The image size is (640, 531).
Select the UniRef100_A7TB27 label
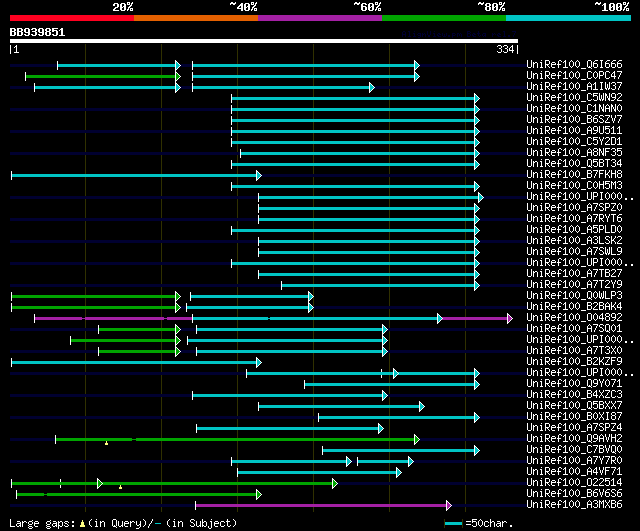574,274
